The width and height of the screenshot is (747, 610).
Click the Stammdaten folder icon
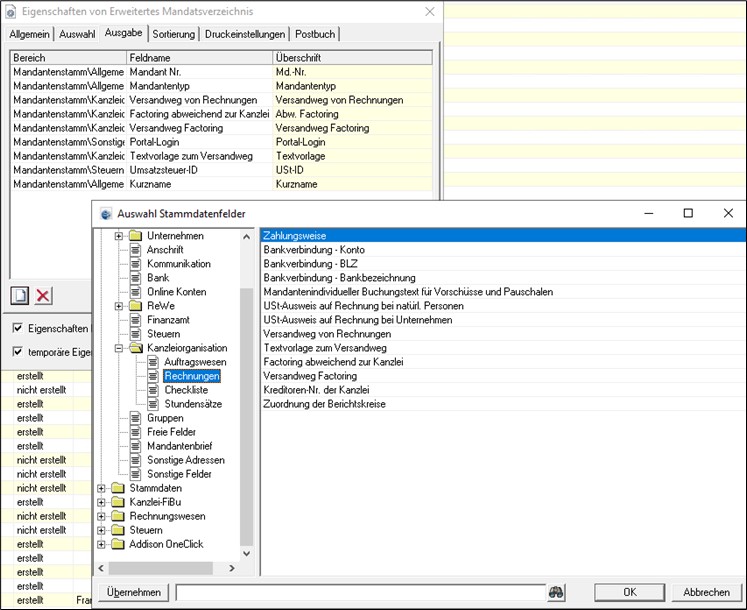(118, 488)
